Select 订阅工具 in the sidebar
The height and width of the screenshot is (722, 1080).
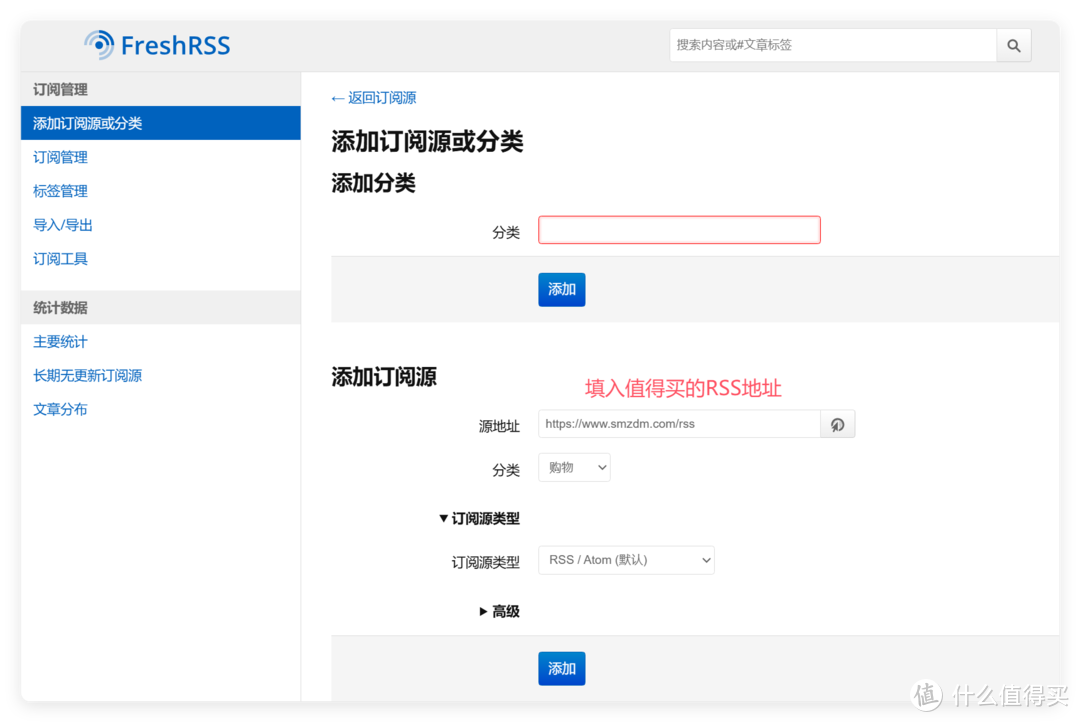[60, 258]
